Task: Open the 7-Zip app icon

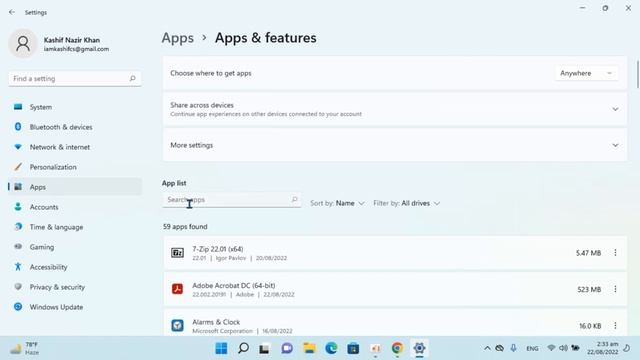Action: tap(178, 253)
